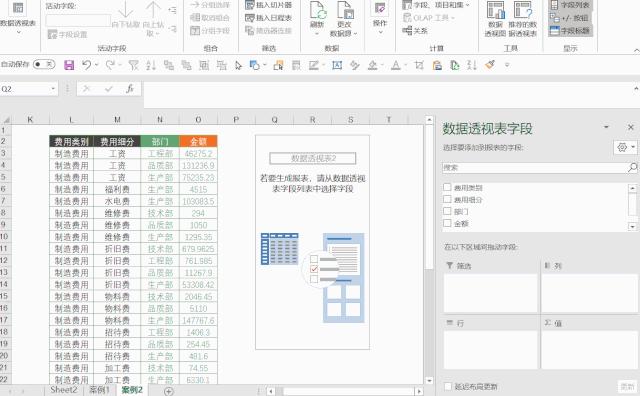Select the 案例2 sheet tab
This screenshot has height=396, width=640.
coord(132,390)
